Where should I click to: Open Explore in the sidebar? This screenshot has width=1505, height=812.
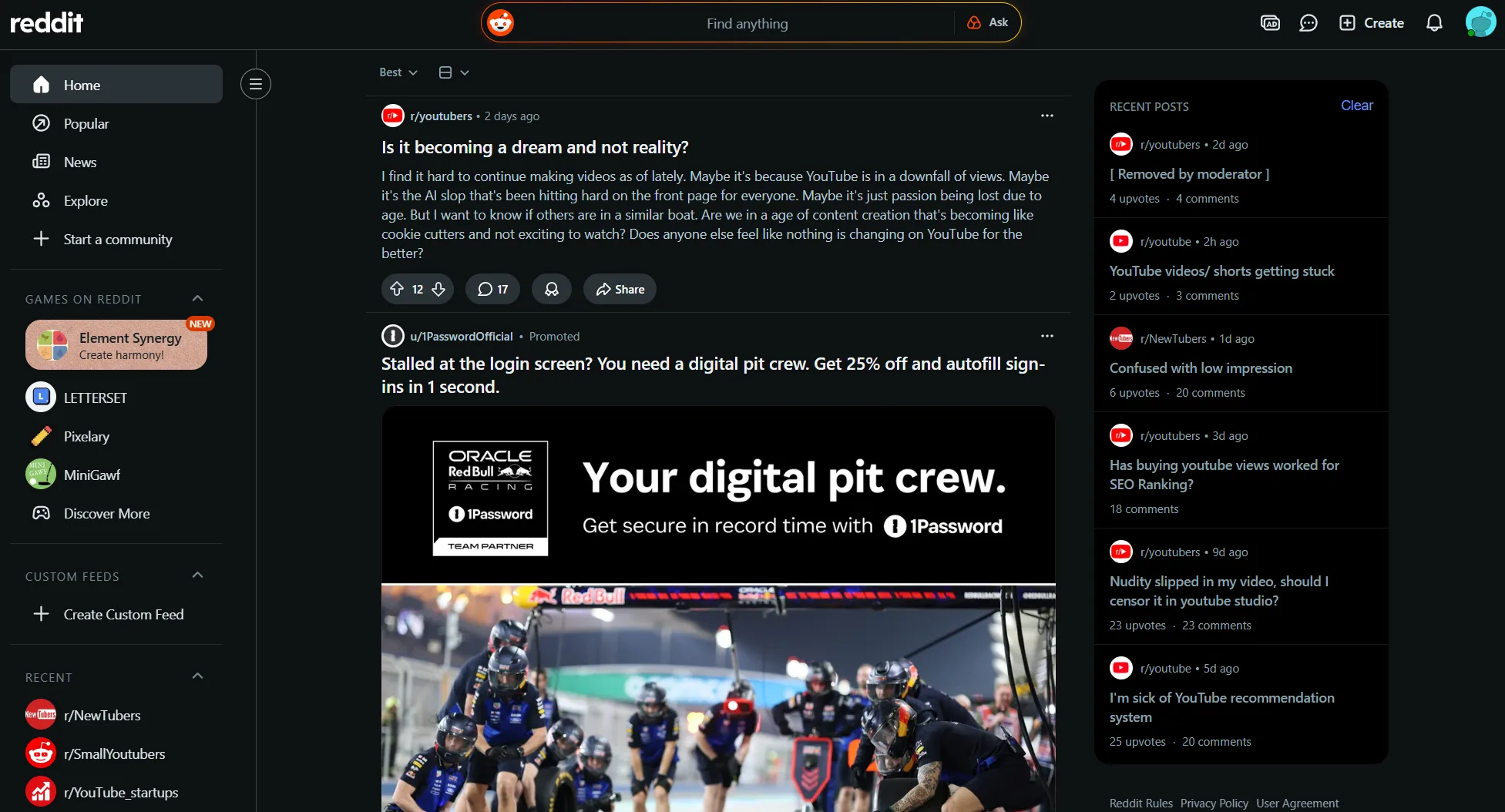[116, 200]
